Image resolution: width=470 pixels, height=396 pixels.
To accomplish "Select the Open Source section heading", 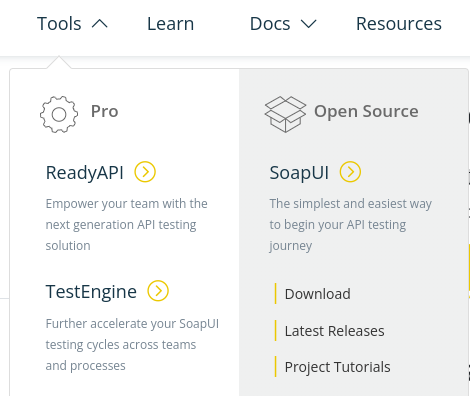I will pyautogui.click(x=366, y=111).
